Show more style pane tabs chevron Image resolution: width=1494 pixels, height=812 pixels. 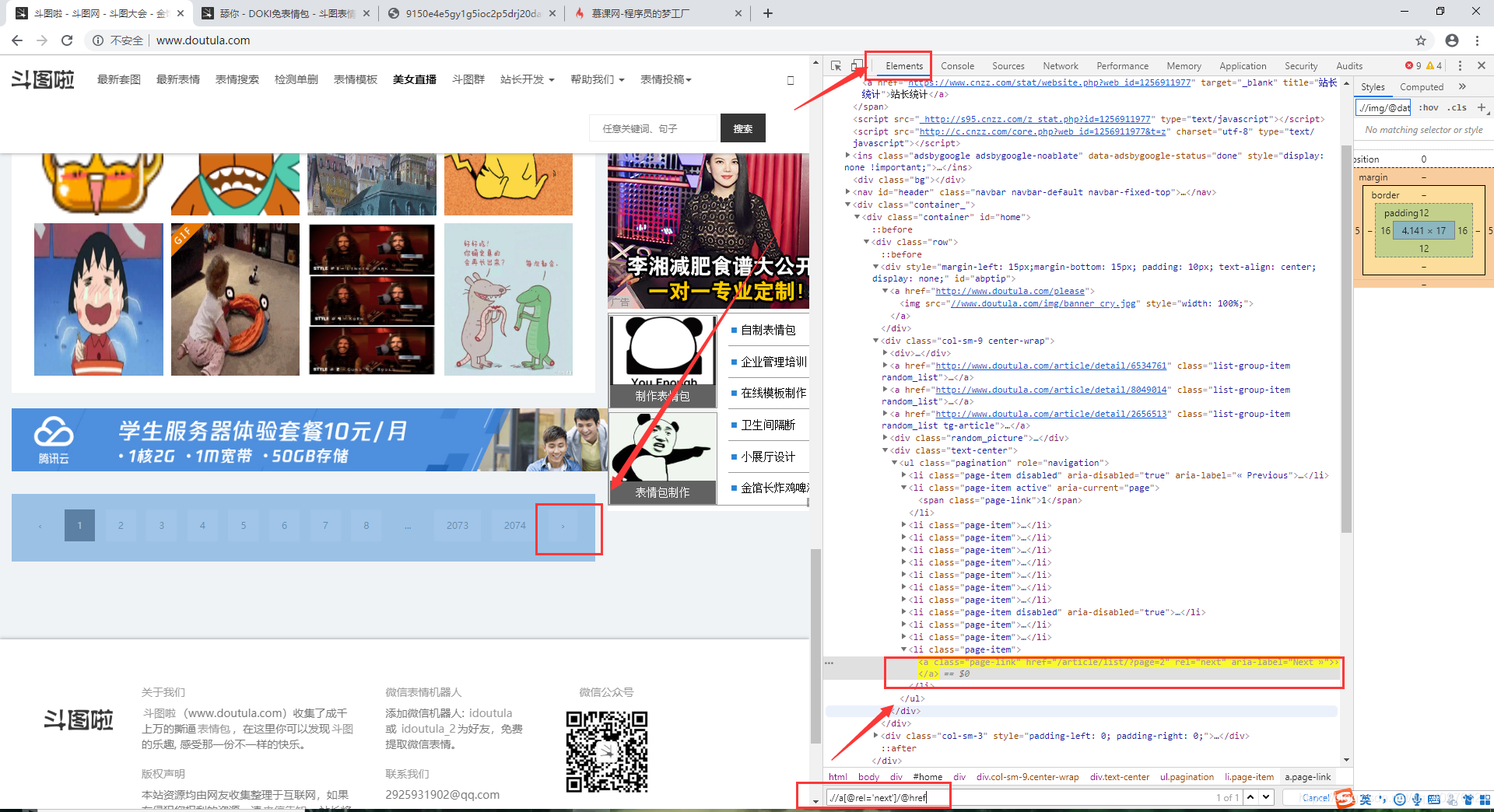1462,86
